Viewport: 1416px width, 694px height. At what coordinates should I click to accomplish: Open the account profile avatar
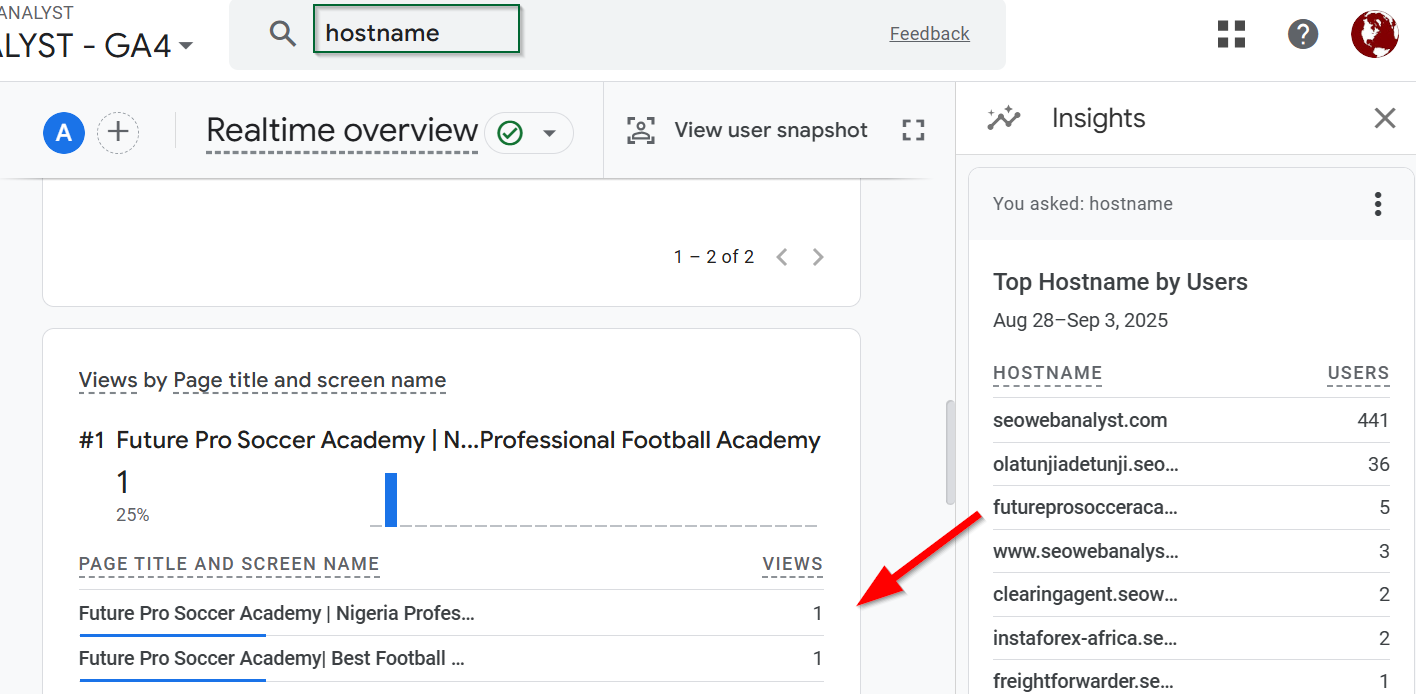(x=1374, y=34)
